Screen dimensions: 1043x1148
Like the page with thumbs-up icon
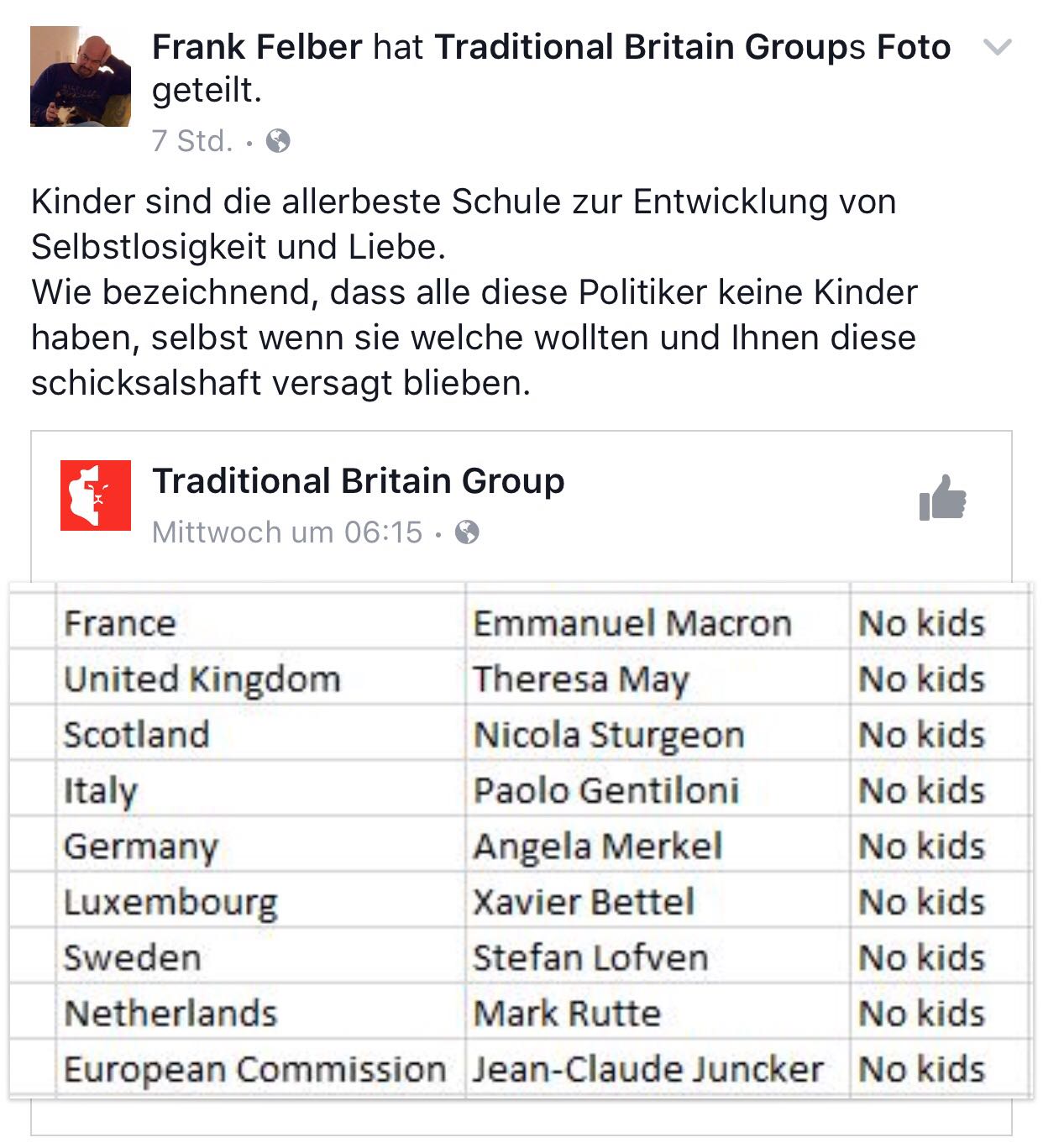(x=942, y=498)
